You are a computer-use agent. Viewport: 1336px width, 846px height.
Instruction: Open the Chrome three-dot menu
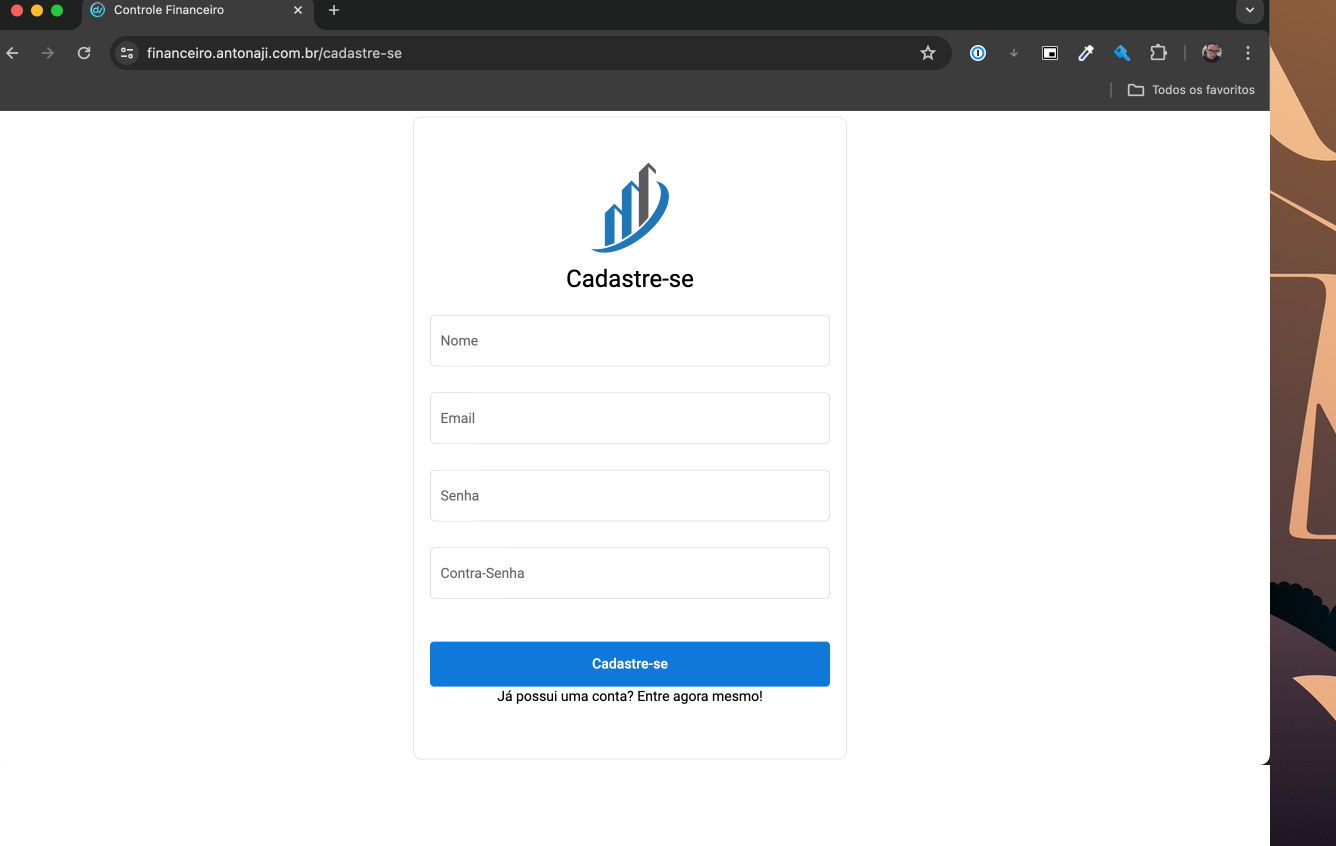coord(1248,53)
